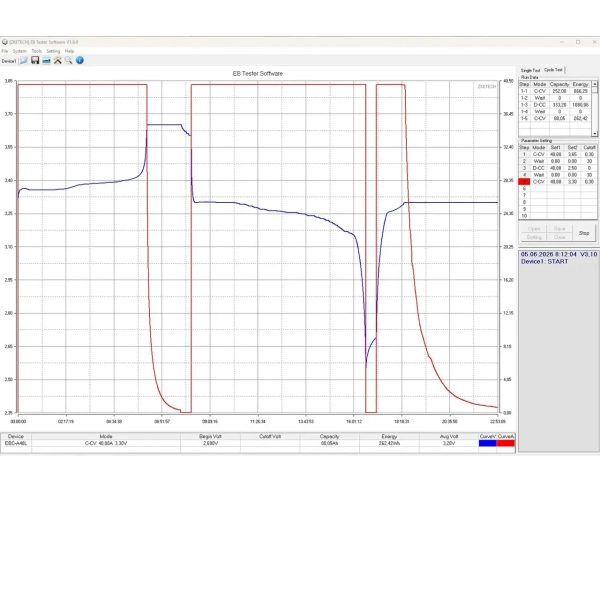Click the Capacity value in bottom status table

point(329,443)
